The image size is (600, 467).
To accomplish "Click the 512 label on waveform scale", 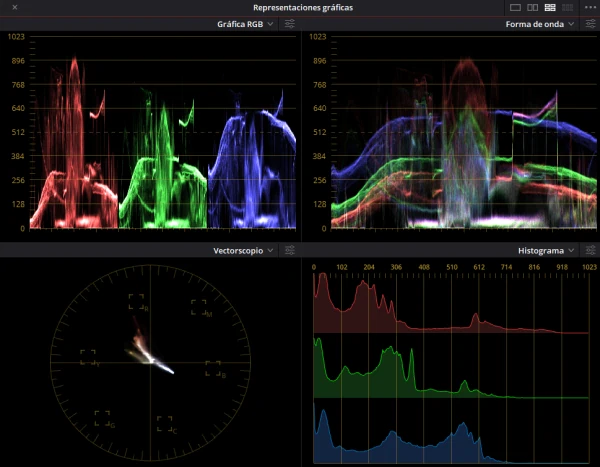I will 320,132.
